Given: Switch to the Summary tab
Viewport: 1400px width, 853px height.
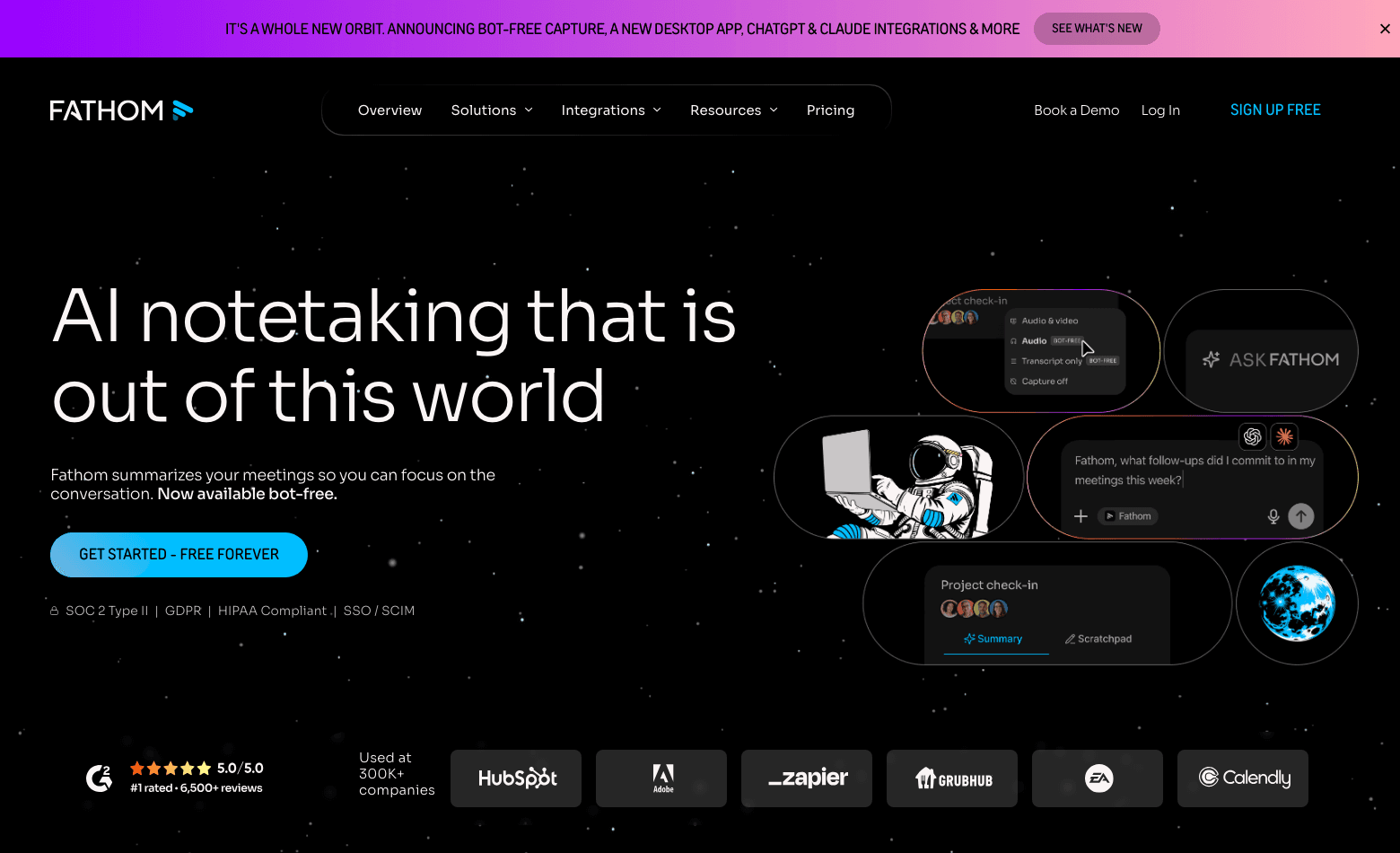Looking at the screenshot, I should pos(993,639).
